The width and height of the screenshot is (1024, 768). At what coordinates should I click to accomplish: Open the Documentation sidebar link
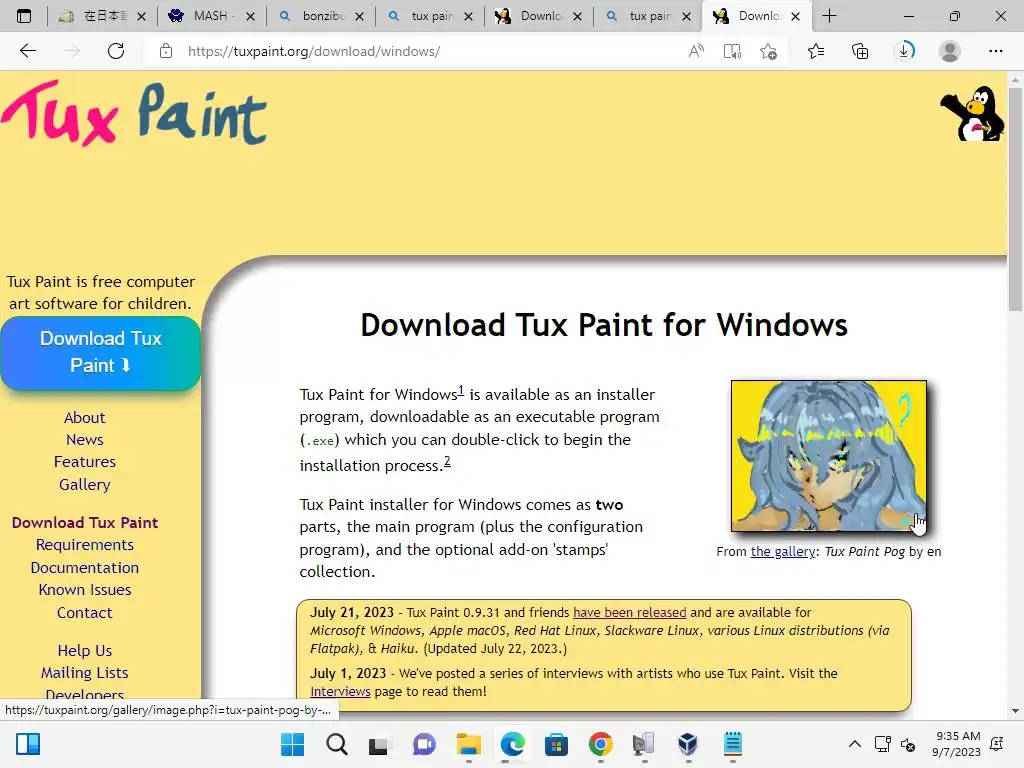84,568
